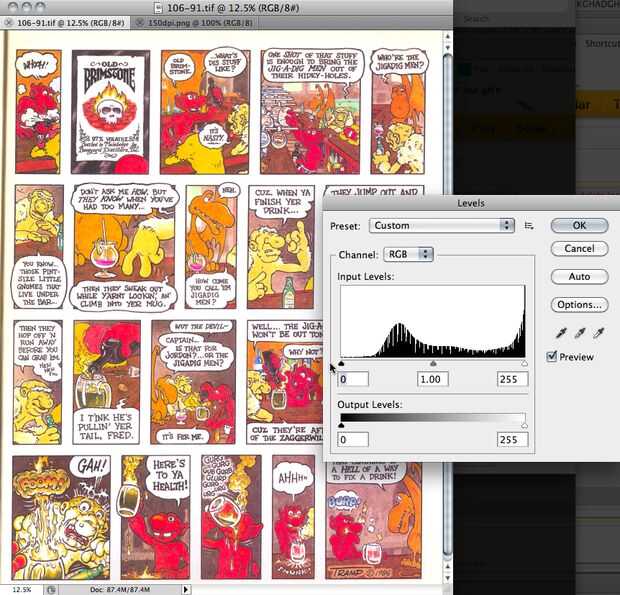Click the input highlight value field 255

coord(512,379)
